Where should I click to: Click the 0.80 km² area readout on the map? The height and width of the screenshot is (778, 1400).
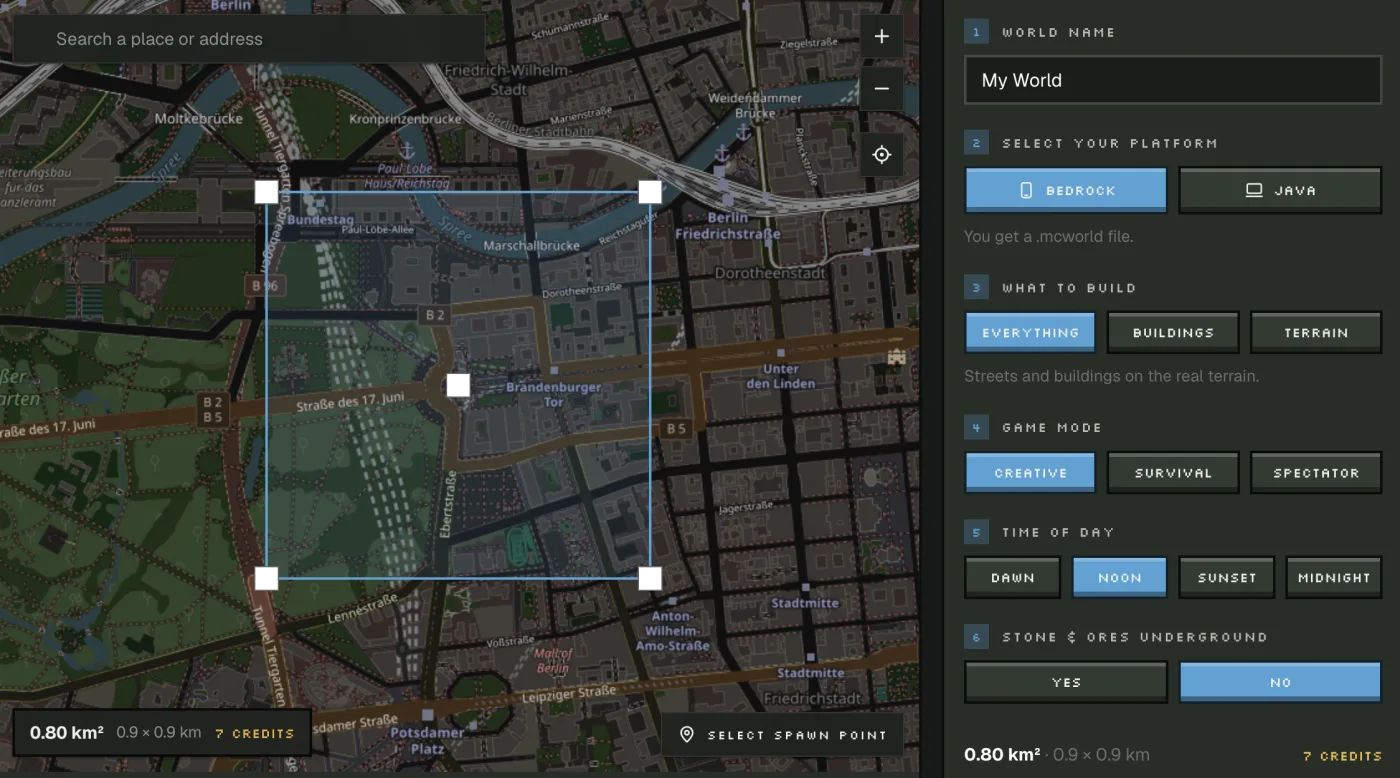[x=66, y=733]
